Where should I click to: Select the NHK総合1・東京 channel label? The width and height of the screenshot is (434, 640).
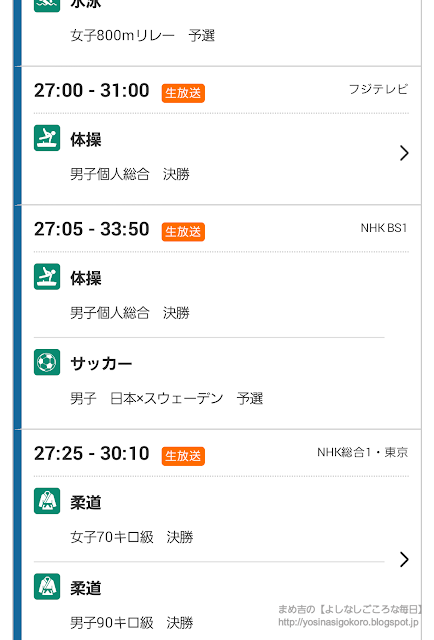click(363, 452)
